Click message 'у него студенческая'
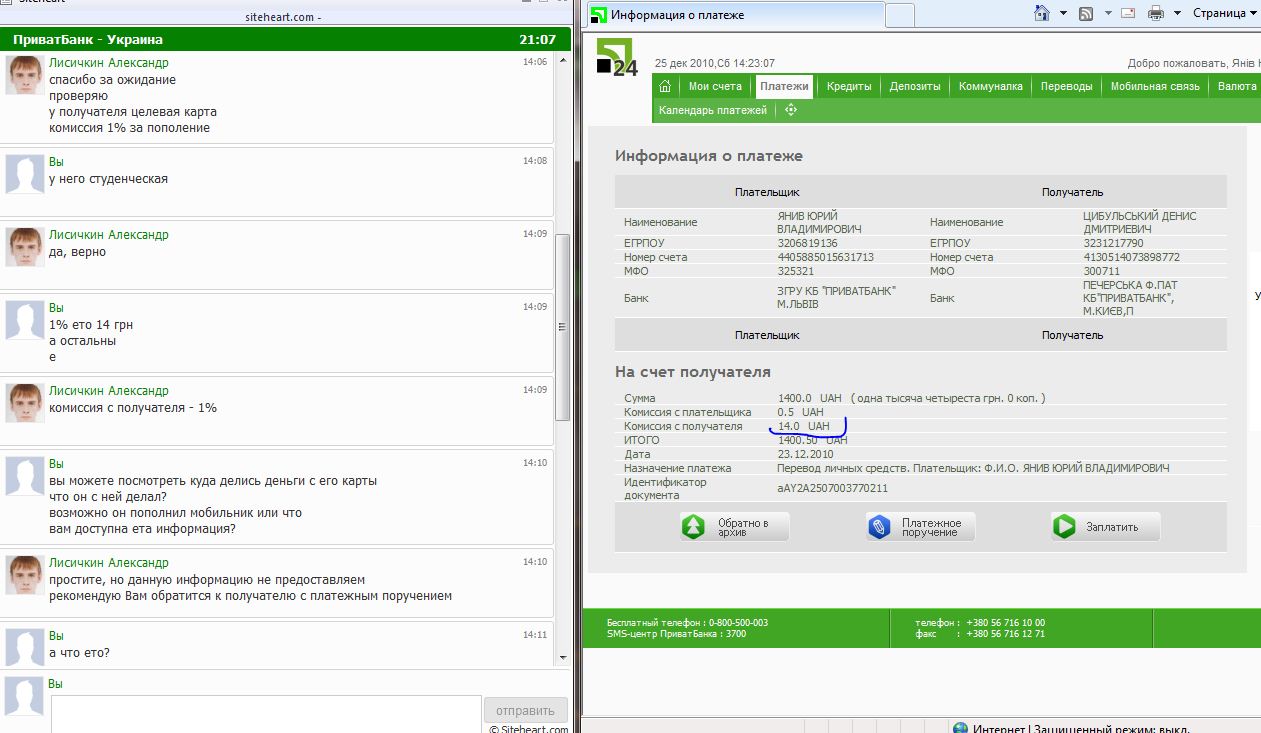Image resolution: width=1261 pixels, height=733 pixels. [108, 179]
